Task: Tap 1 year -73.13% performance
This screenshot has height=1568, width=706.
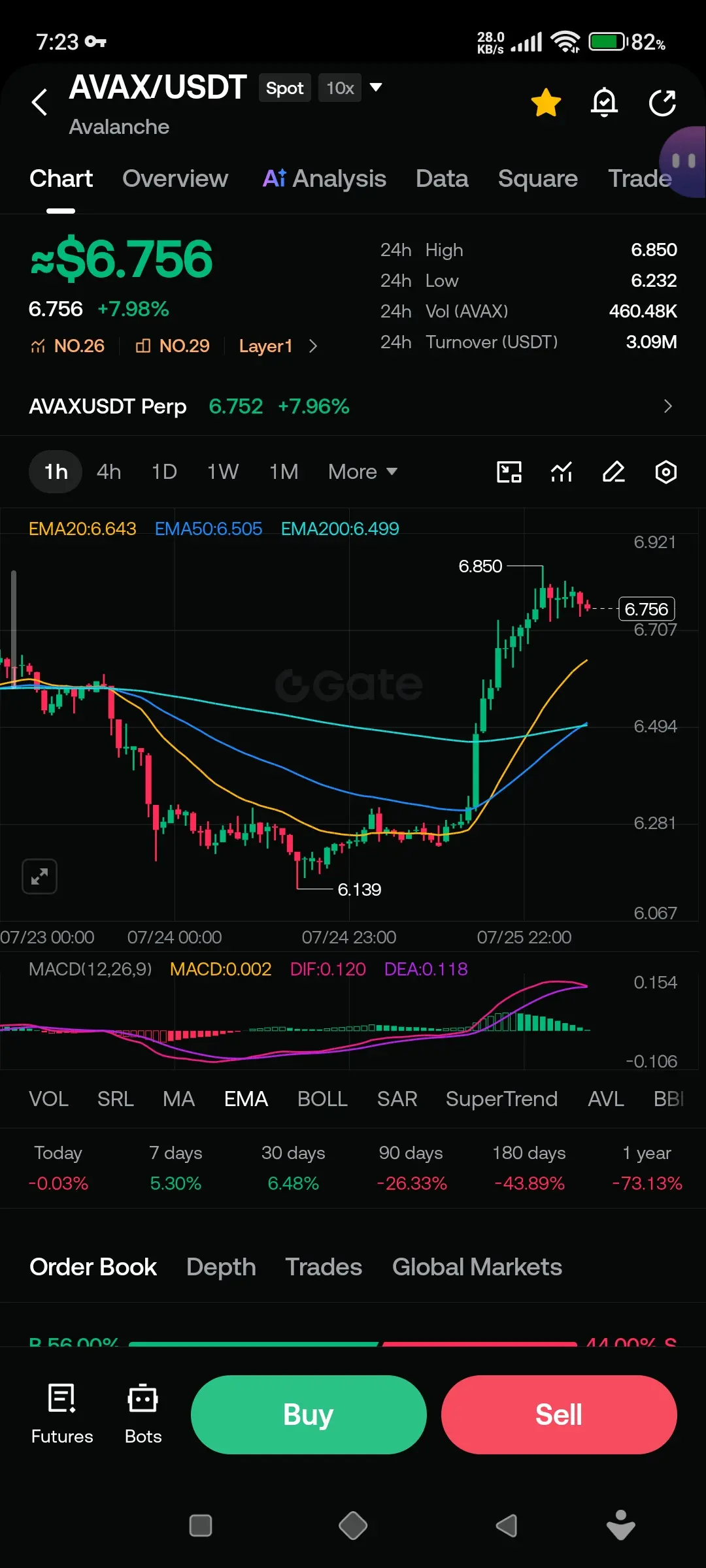Action: (x=647, y=1168)
